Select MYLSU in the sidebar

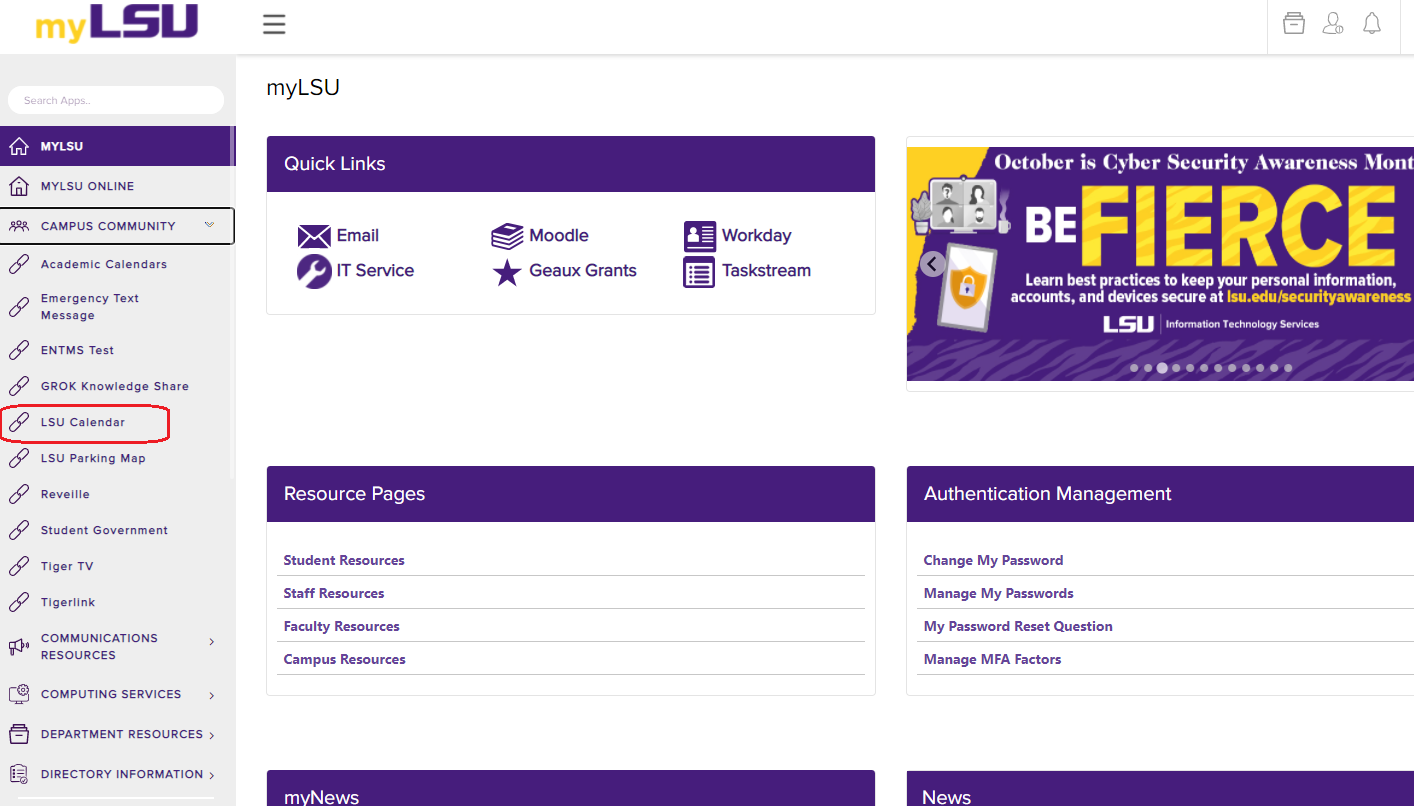pyautogui.click(x=117, y=146)
